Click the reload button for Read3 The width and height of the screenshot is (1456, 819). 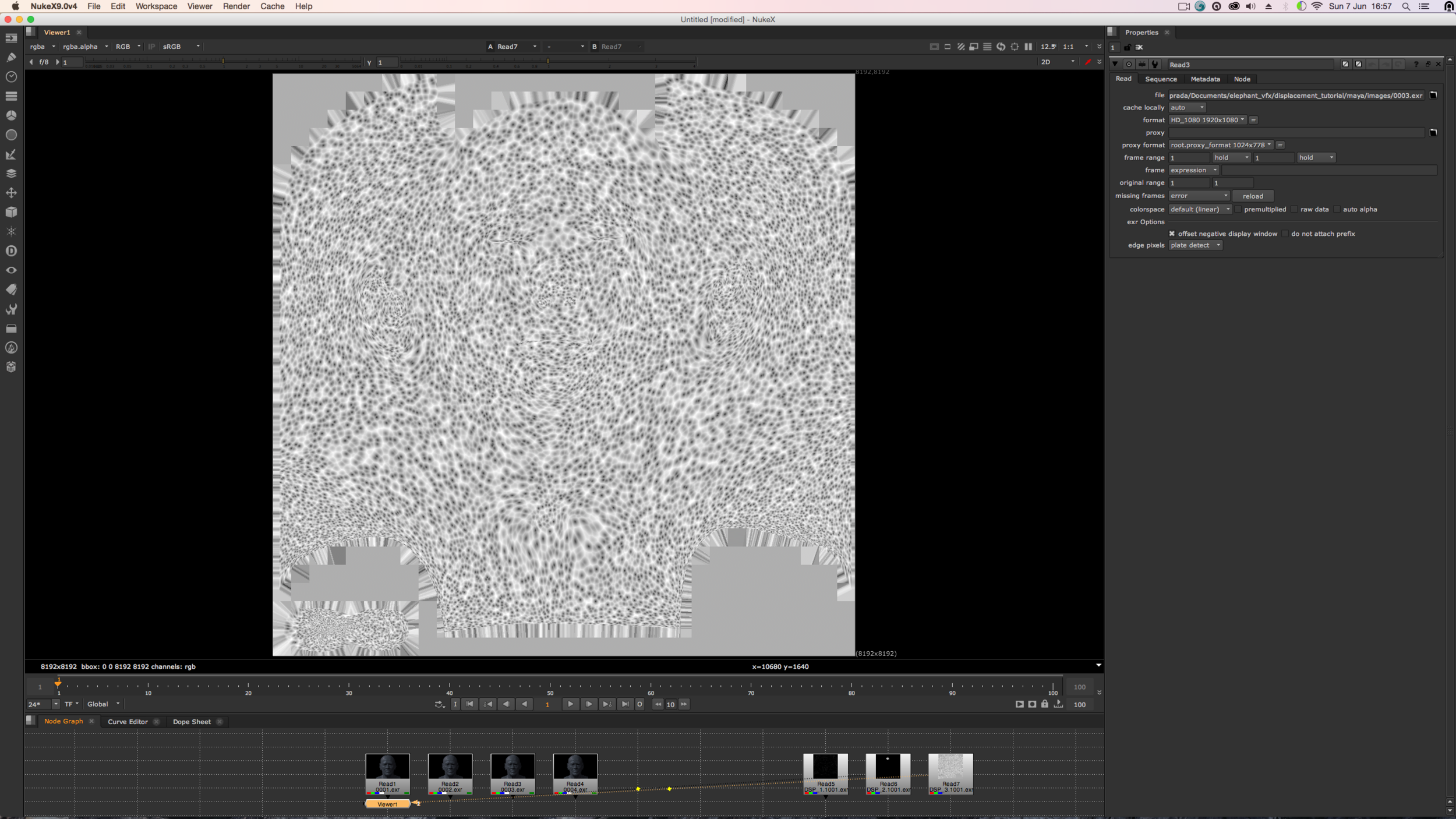[1253, 196]
